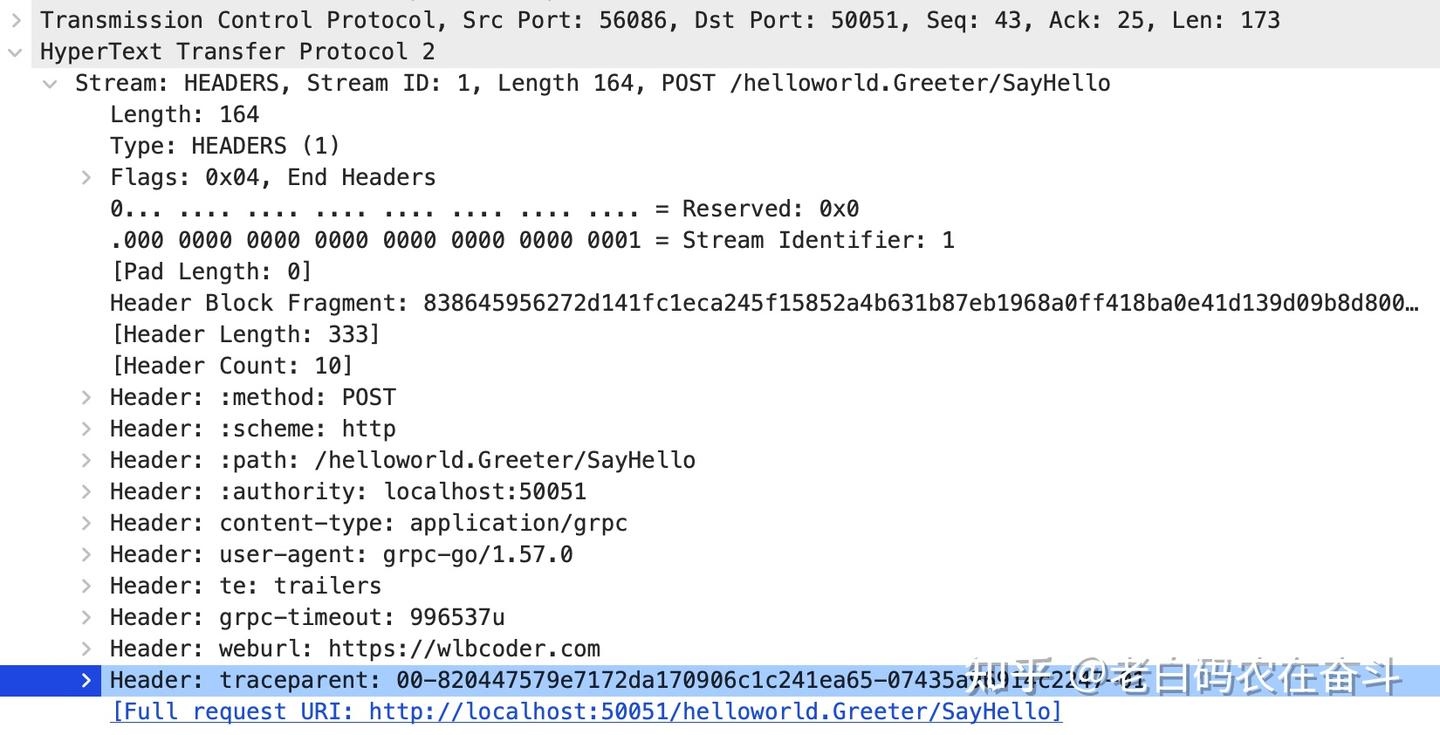Expand the :authority localhost:50051 header

point(87,492)
